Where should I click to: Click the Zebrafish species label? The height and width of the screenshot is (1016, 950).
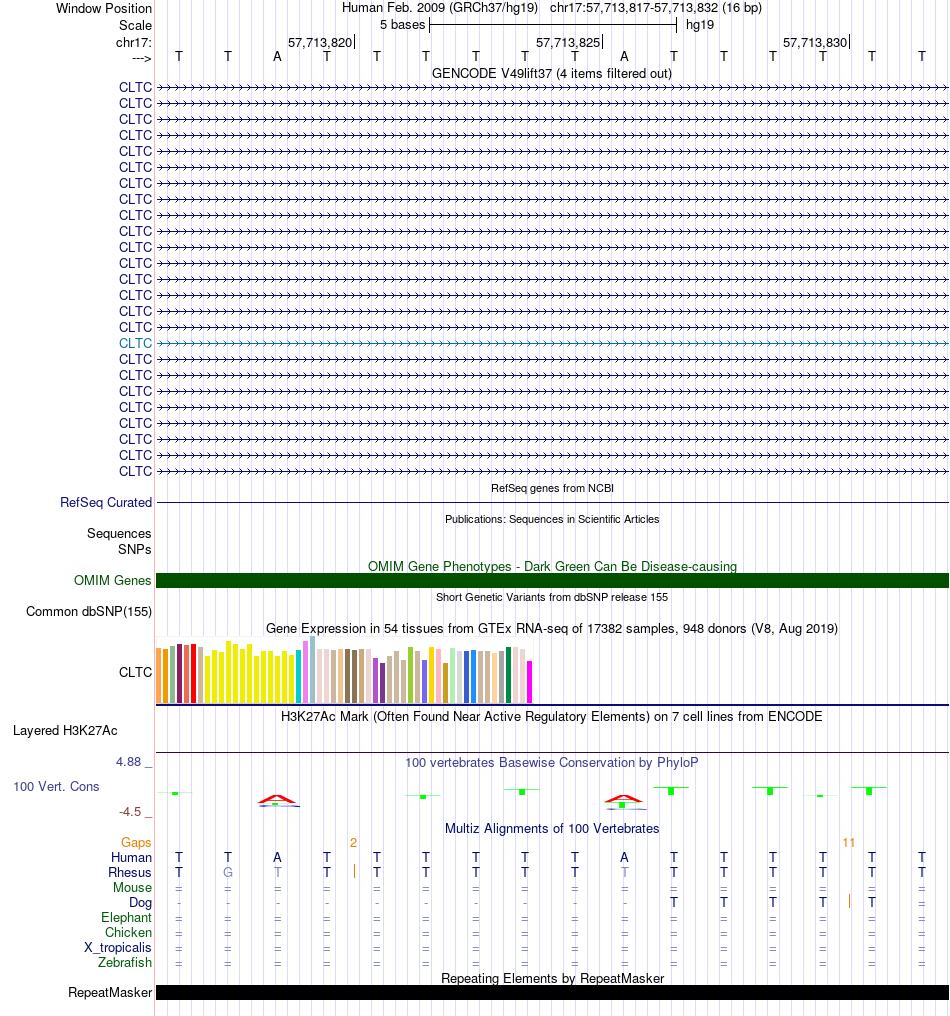click(x=124, y=962)
